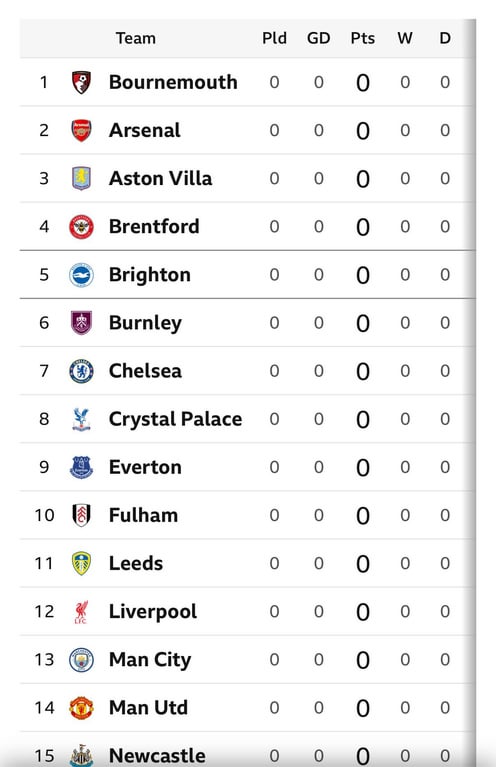Click the Burnley club crest
Viewport: 496px width, 767px height.
[x=81, y=322]
